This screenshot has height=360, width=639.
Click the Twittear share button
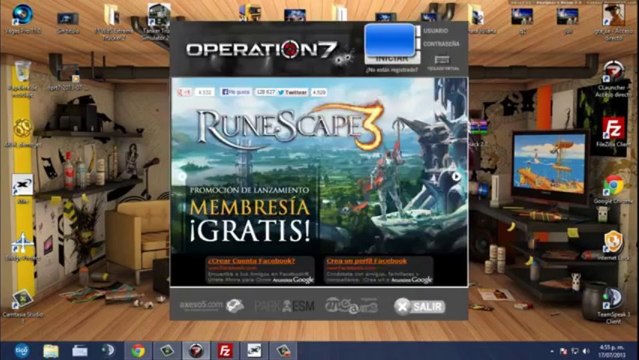[293, 92]
